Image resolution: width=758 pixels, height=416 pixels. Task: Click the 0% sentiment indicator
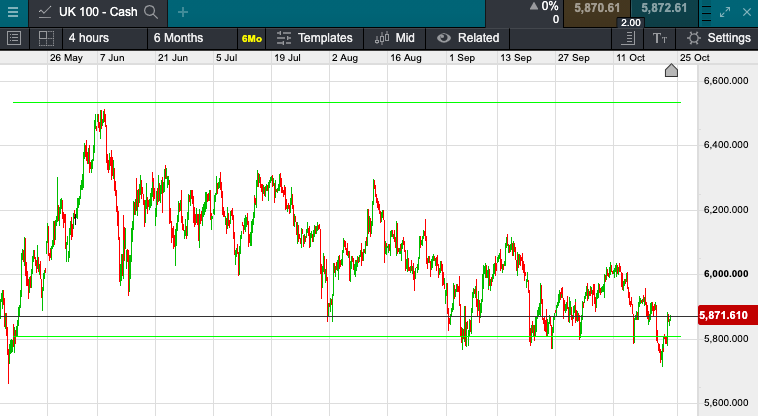tap(545, 7)
